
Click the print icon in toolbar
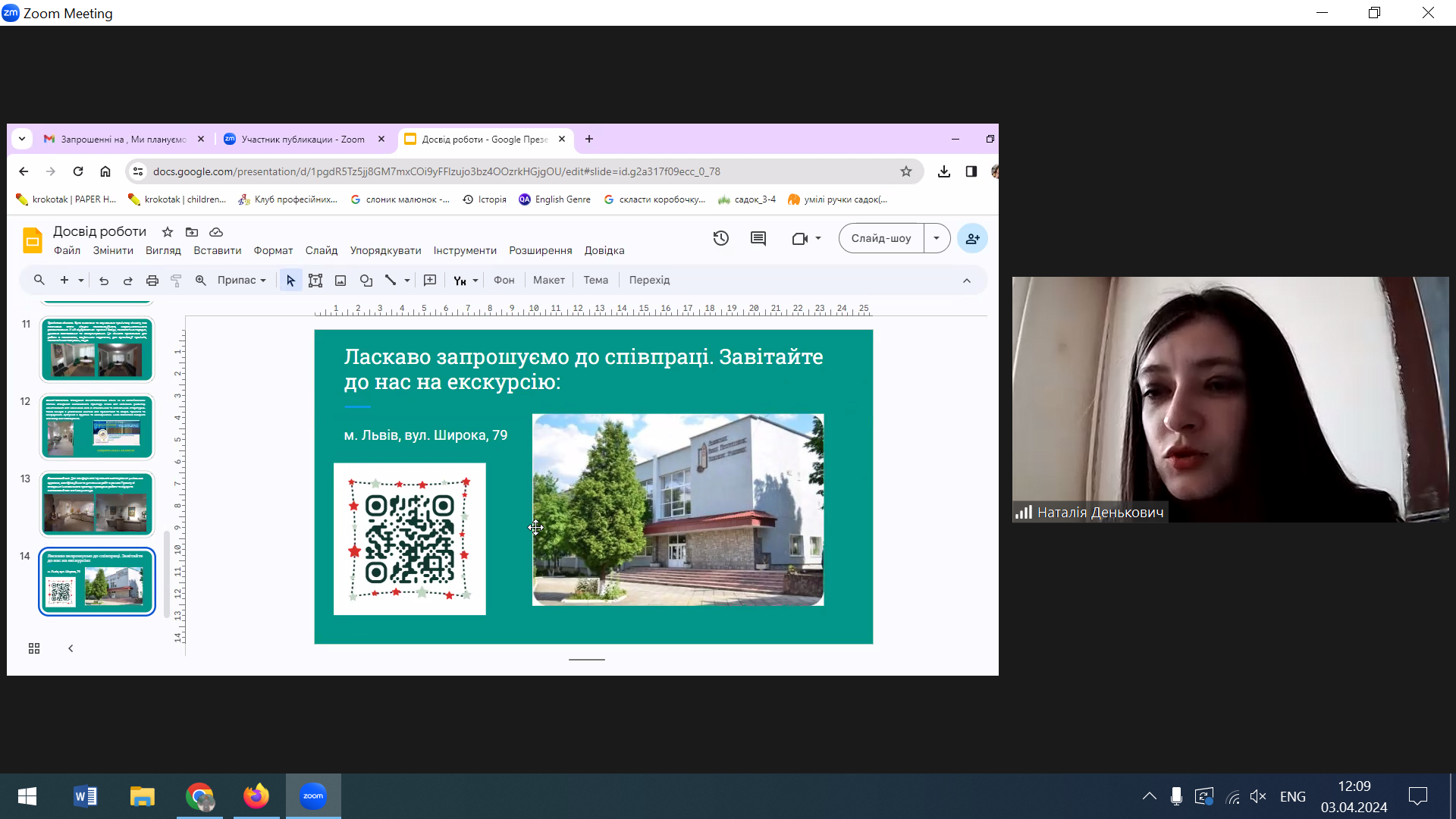152,281
